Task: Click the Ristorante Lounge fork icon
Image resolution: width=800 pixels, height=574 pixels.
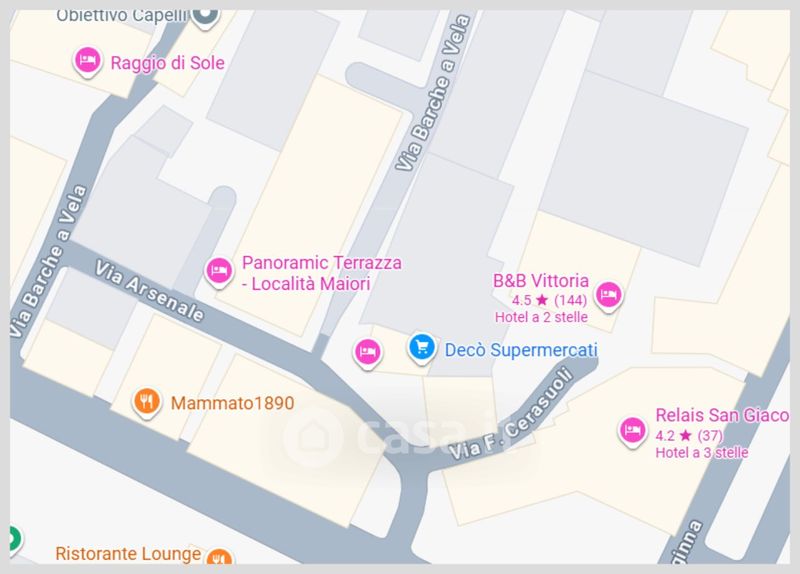Action: [x=219, y=557]
